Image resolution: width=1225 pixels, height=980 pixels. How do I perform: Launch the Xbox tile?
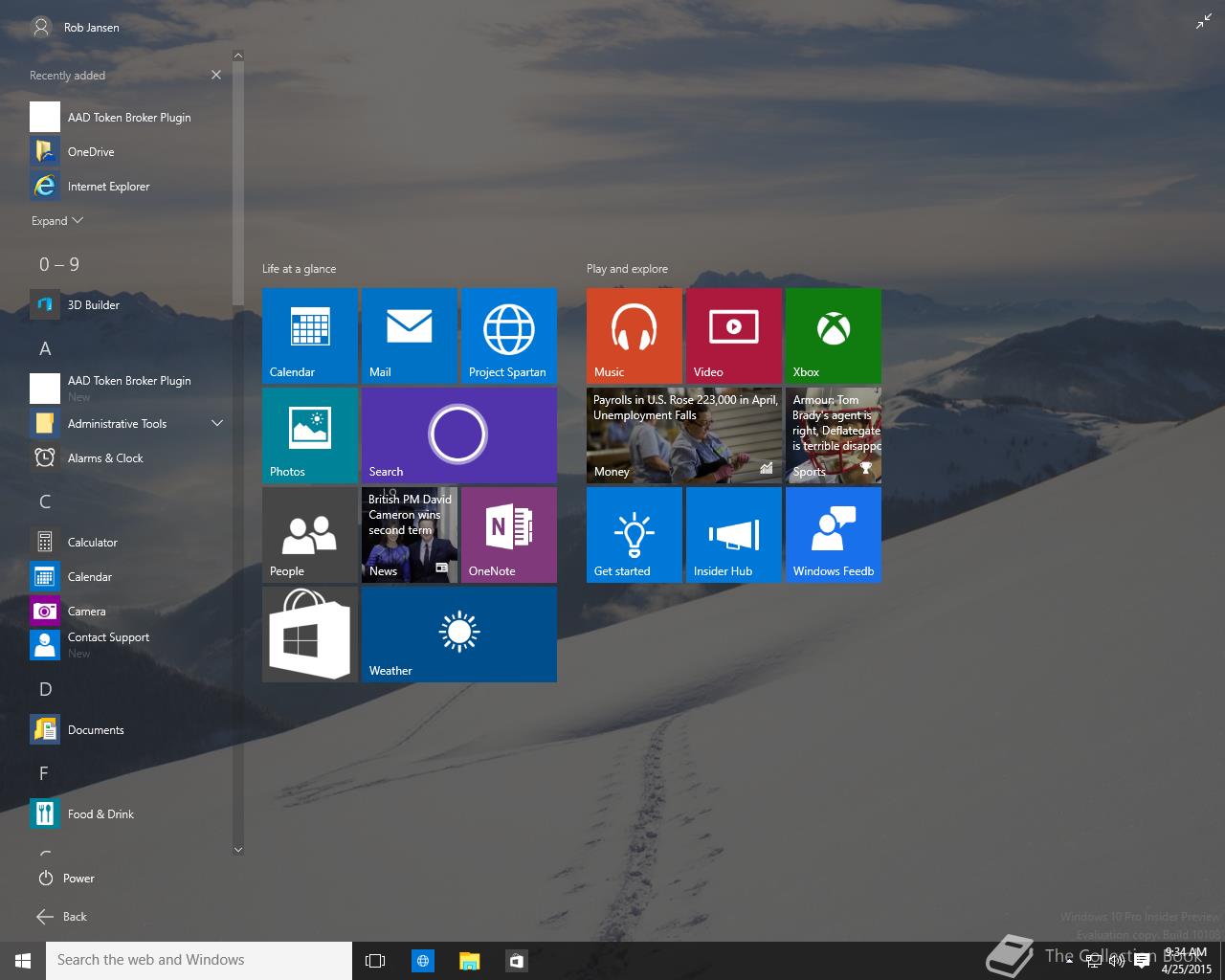[834, 336]
